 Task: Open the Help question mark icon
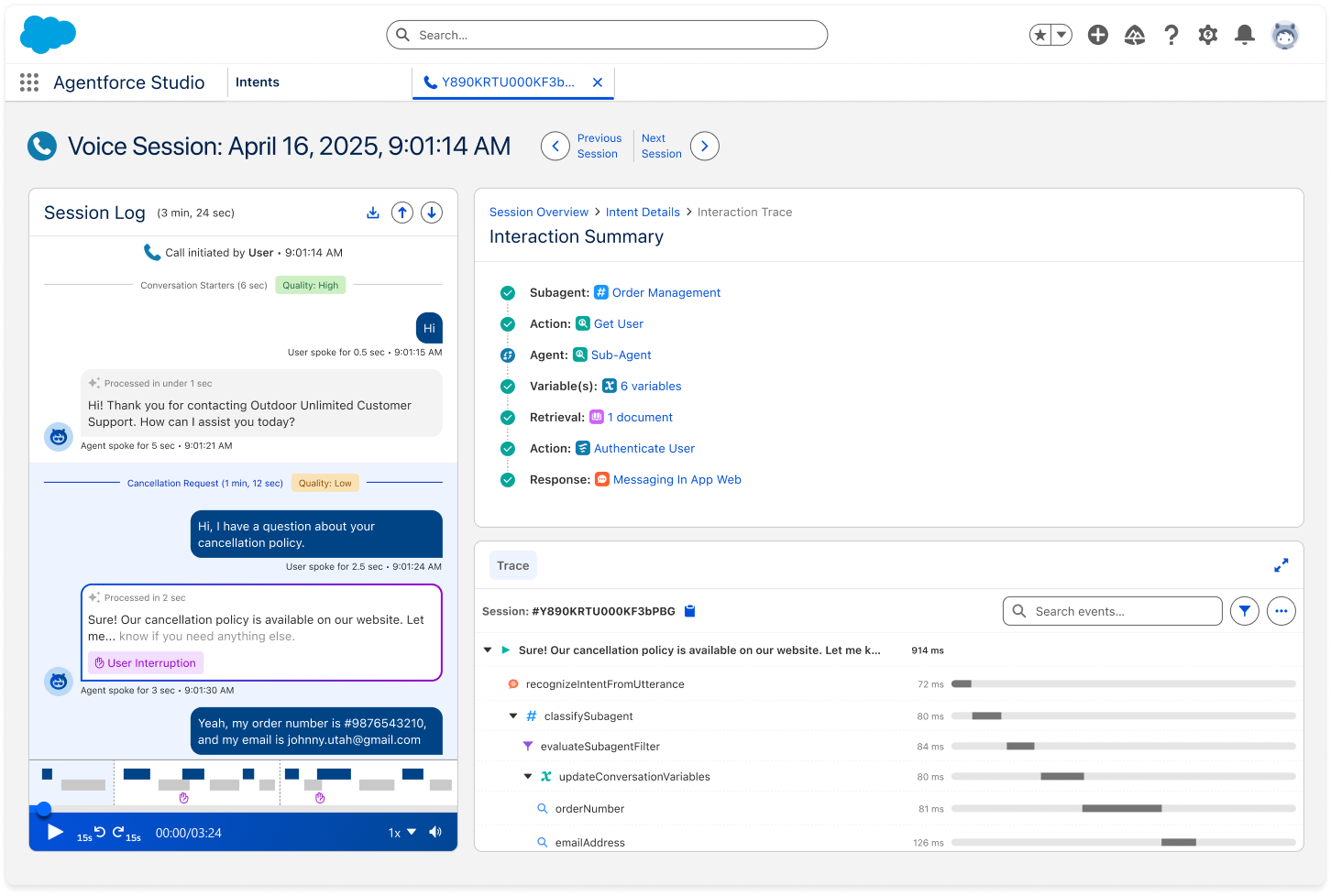pyautogui.click(x=1171, y=35)
